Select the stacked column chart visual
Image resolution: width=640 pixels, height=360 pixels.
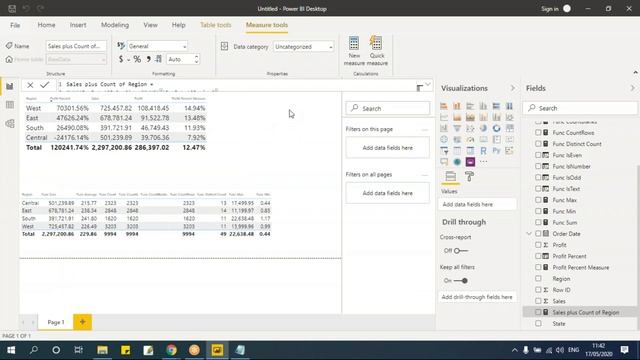point(457,106)
